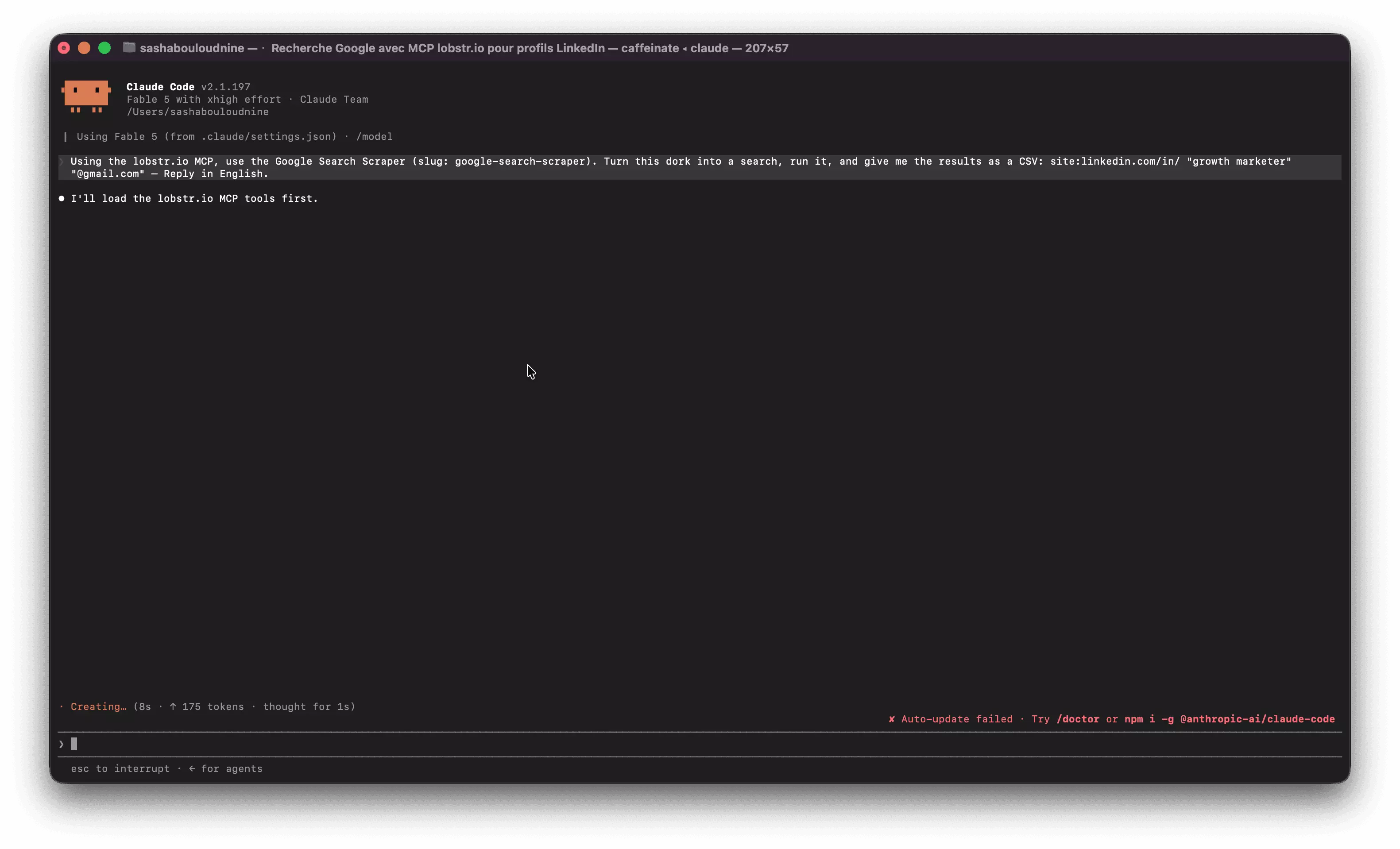Click the 'Claude Team' label
Viewport: 1400px width, 849px height.
334,99
